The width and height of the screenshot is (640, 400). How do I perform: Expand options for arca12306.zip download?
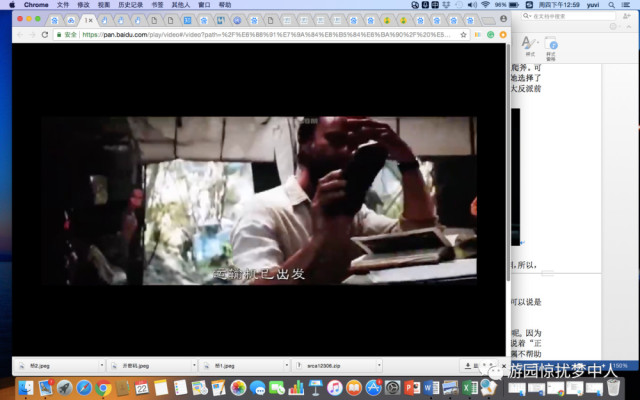pos(380,366)
